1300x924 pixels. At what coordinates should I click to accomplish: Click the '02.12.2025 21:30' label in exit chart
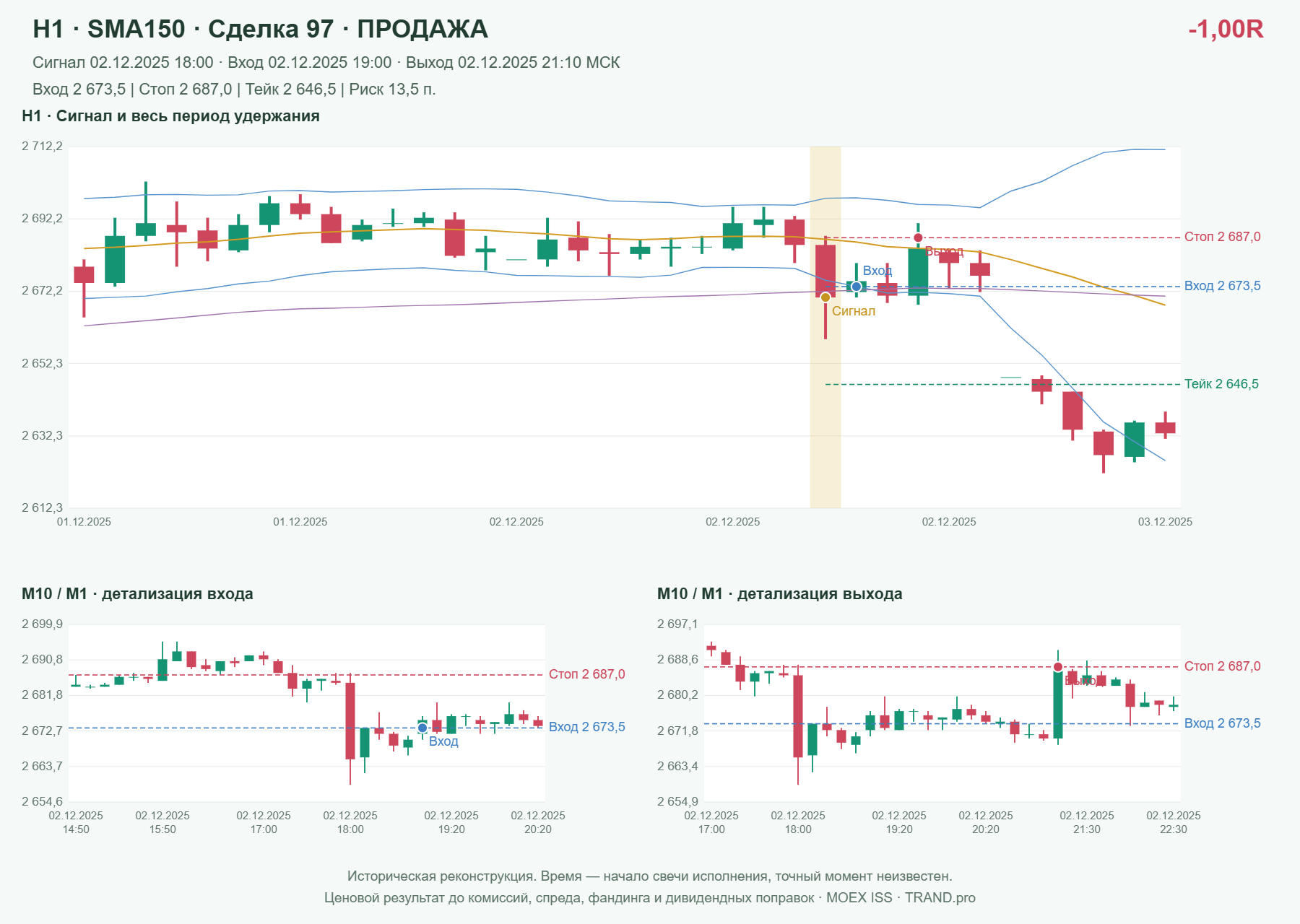tap(1087, 822)
